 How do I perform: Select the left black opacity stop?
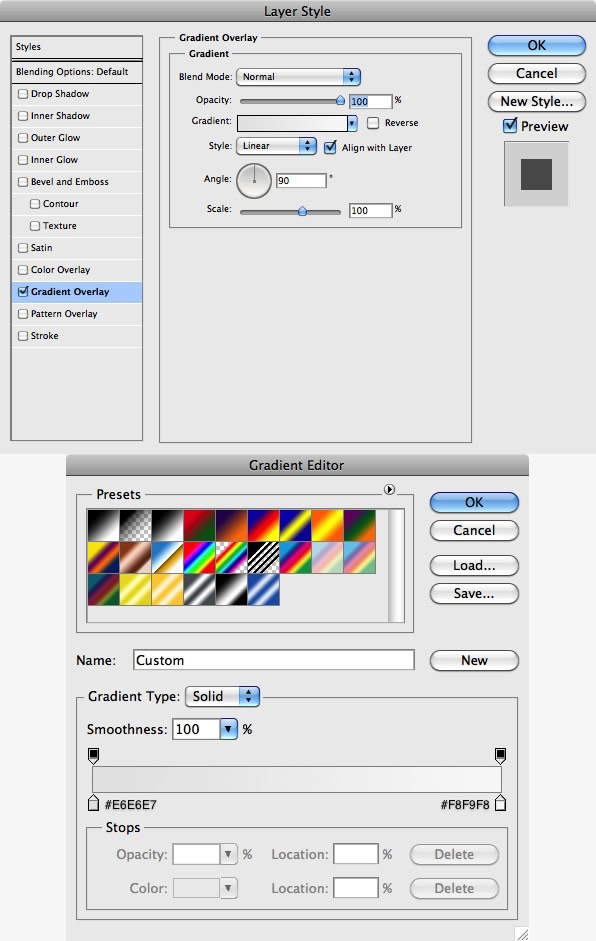point(93,756)
